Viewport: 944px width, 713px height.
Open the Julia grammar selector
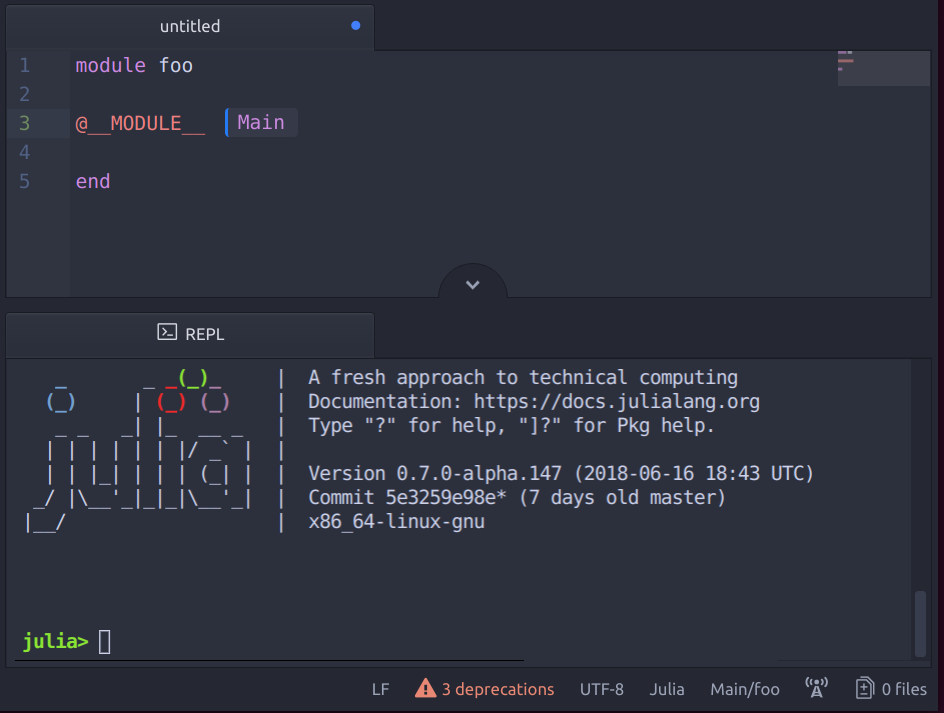pos(667,689)
